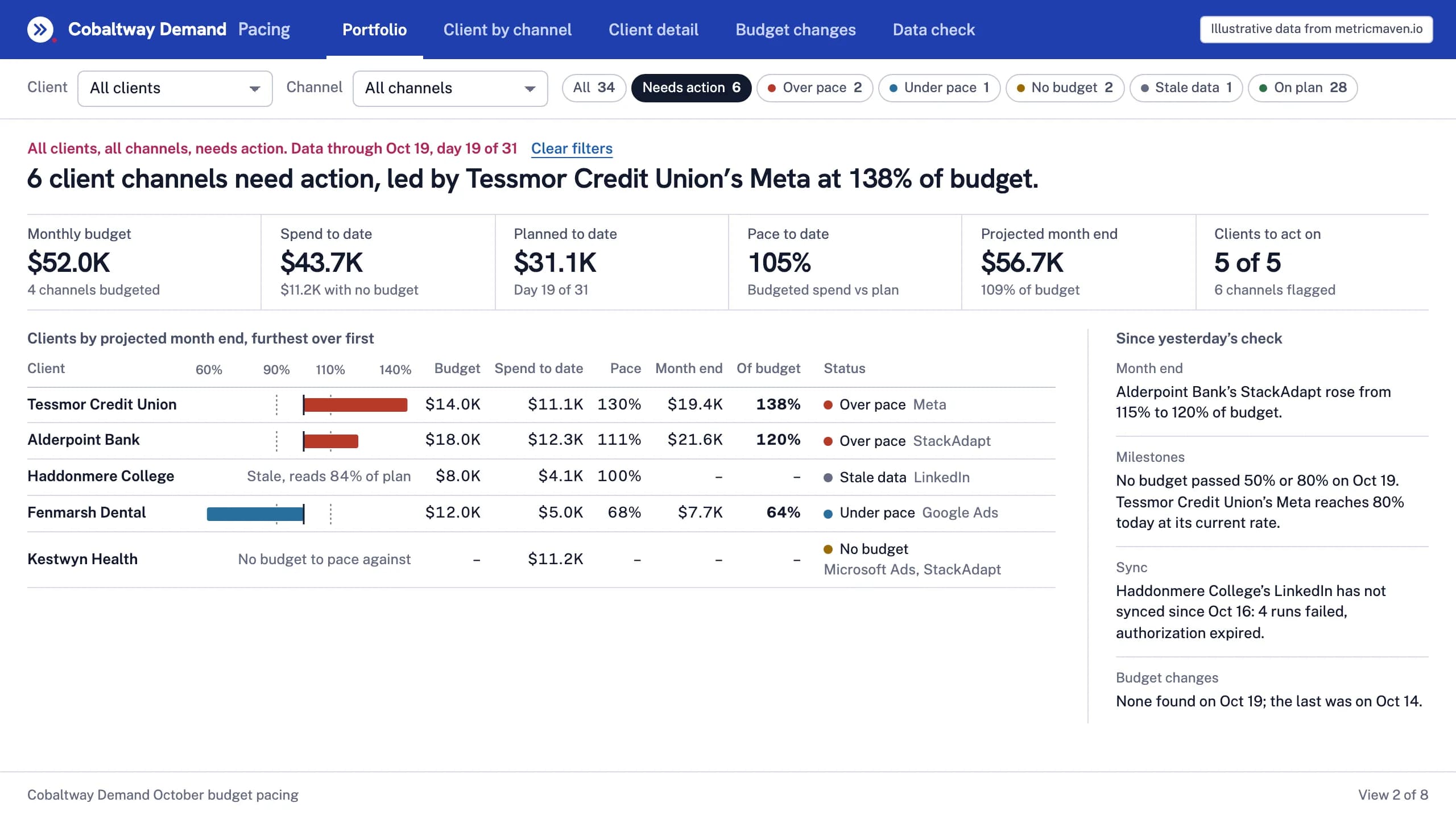
Task: Switch to Client by channel tab
Action: [x=507, y=30]
